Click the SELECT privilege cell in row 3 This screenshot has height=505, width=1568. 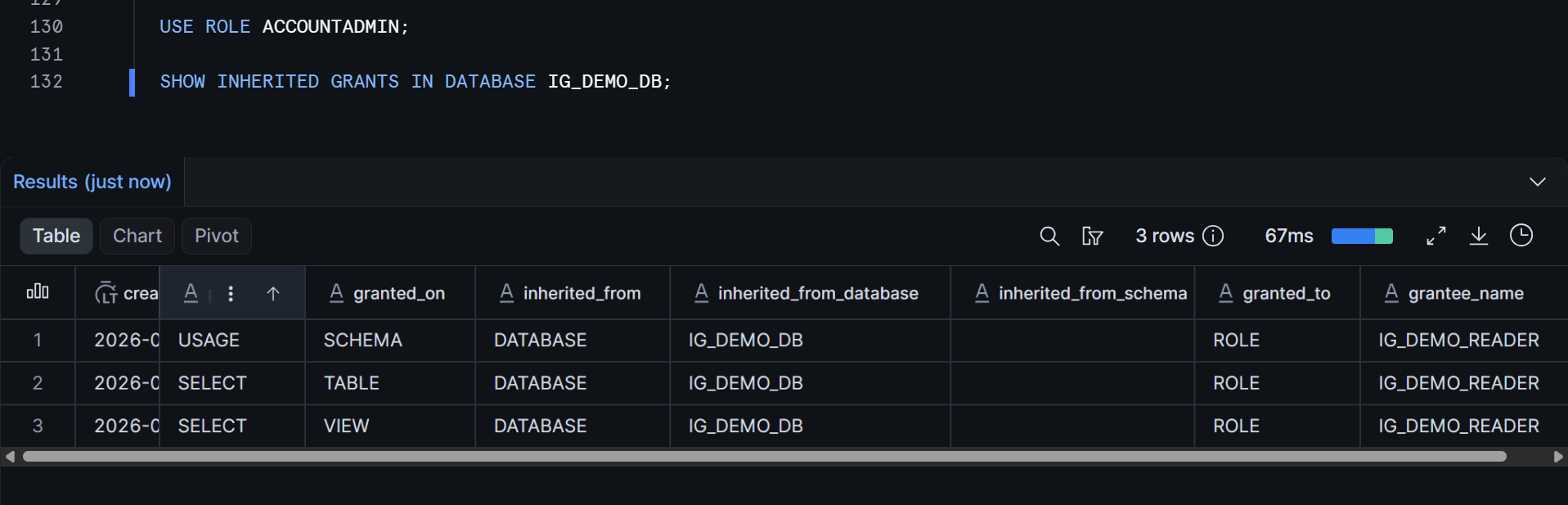(x=232, y=426)
